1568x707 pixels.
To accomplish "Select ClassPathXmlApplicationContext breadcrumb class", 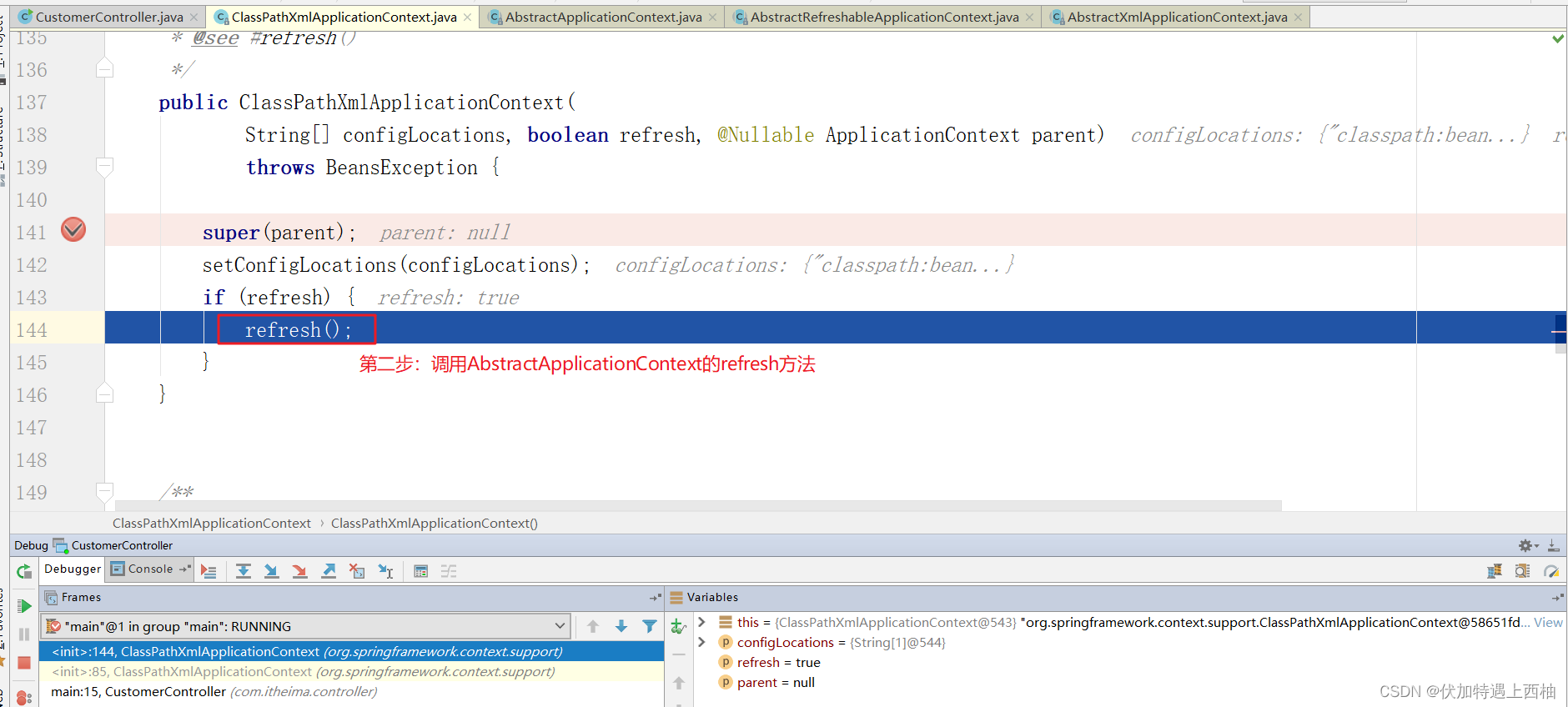I will coord(212,523).
